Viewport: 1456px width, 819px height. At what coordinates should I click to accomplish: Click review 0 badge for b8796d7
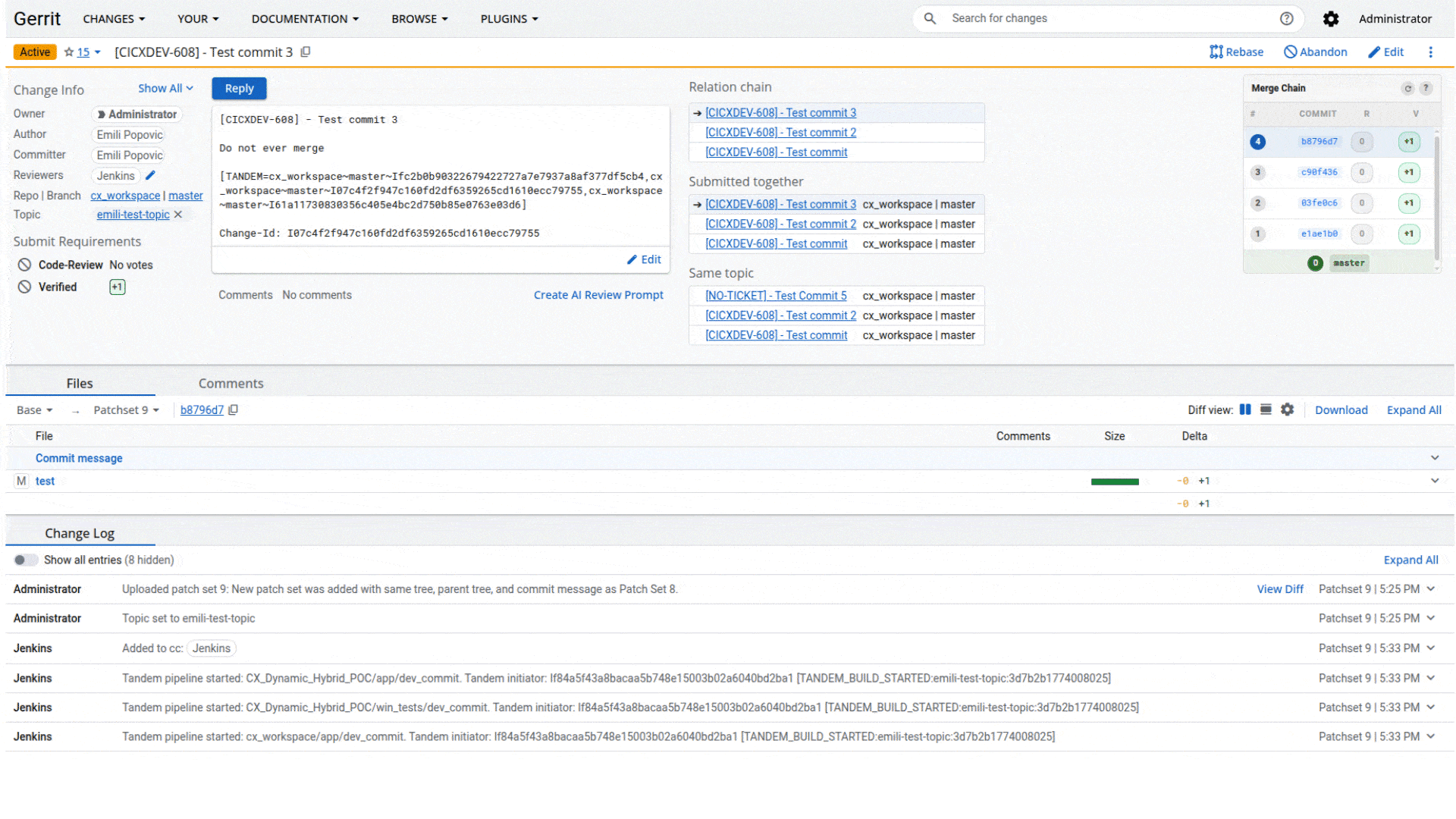pos(1362,142)
